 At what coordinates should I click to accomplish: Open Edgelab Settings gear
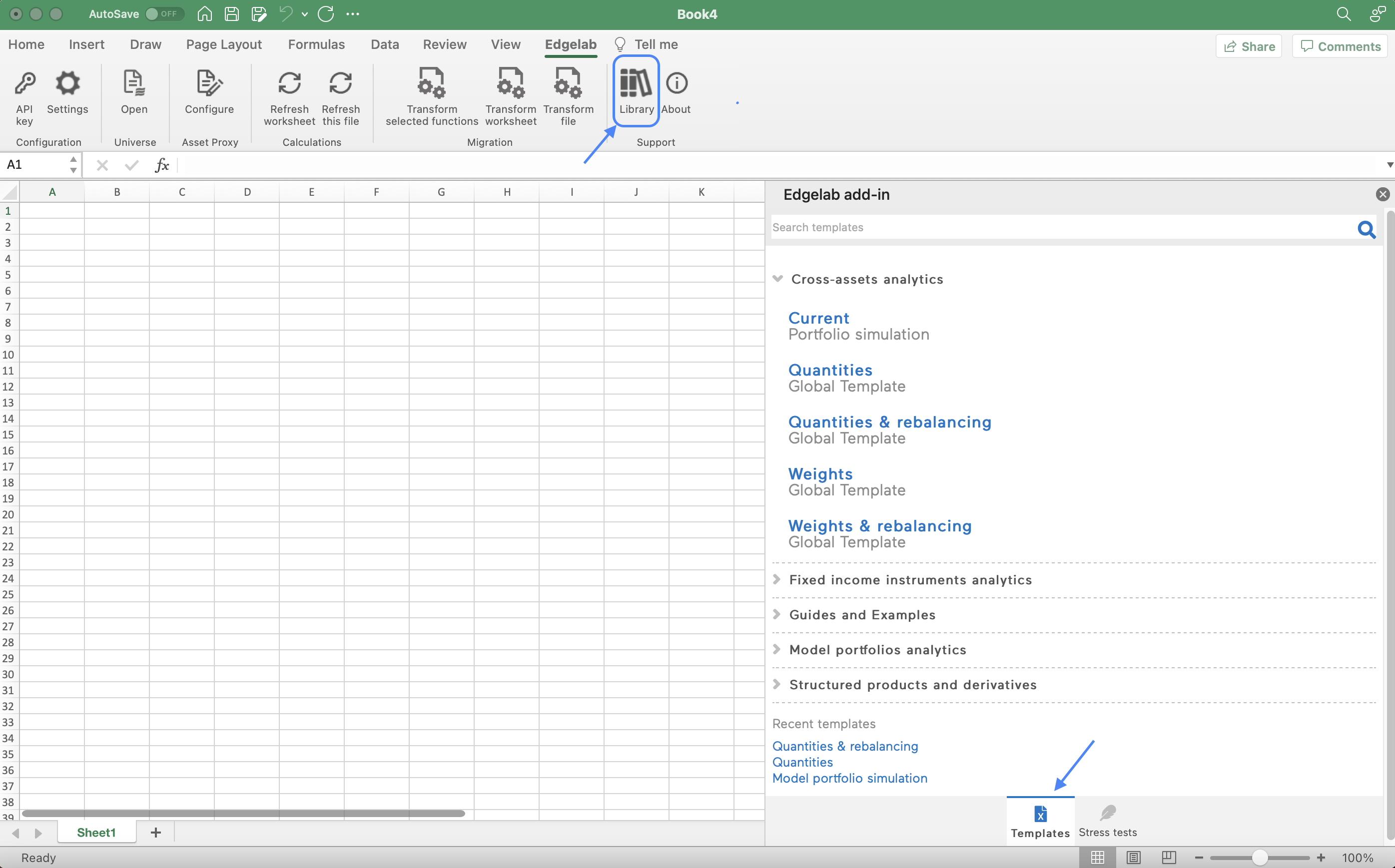[67, 92]
